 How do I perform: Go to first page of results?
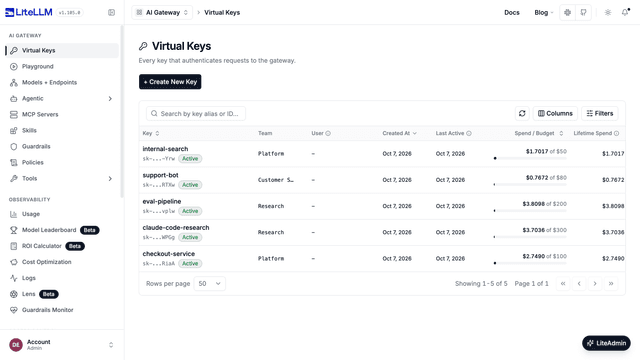[x=563, y=284]
